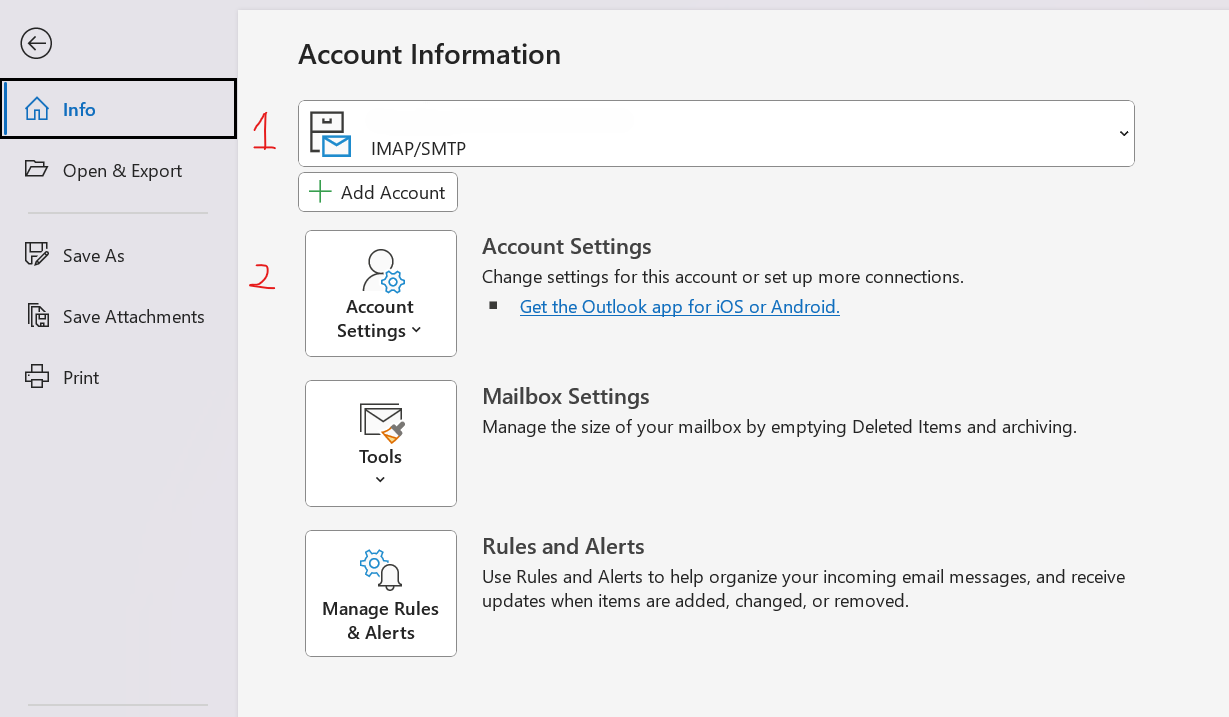
Task: Click the Print printer icon
Action: pyautogui.click(x=37, y=377)
